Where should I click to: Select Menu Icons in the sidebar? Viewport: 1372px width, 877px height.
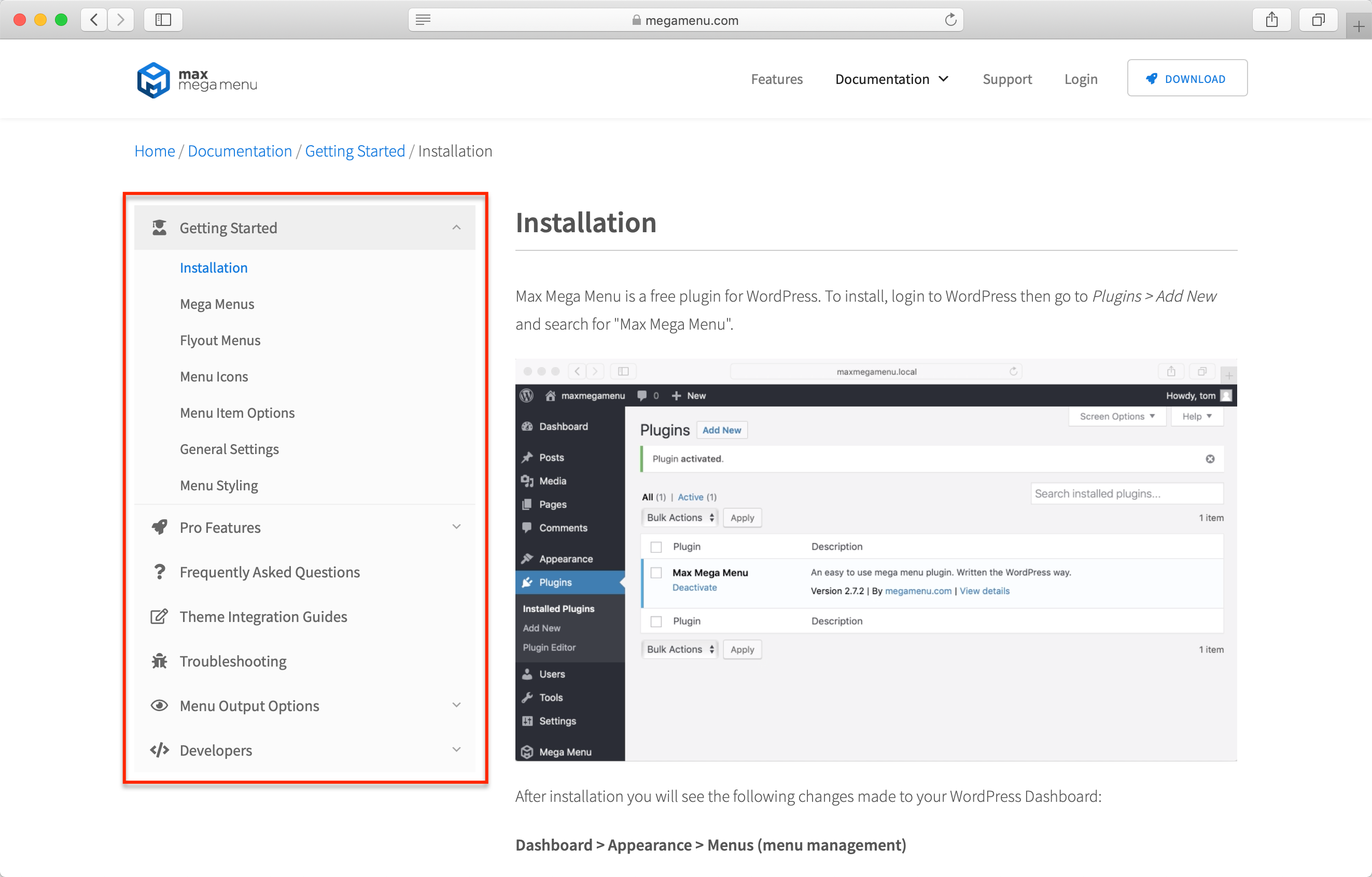pos(214,376)
